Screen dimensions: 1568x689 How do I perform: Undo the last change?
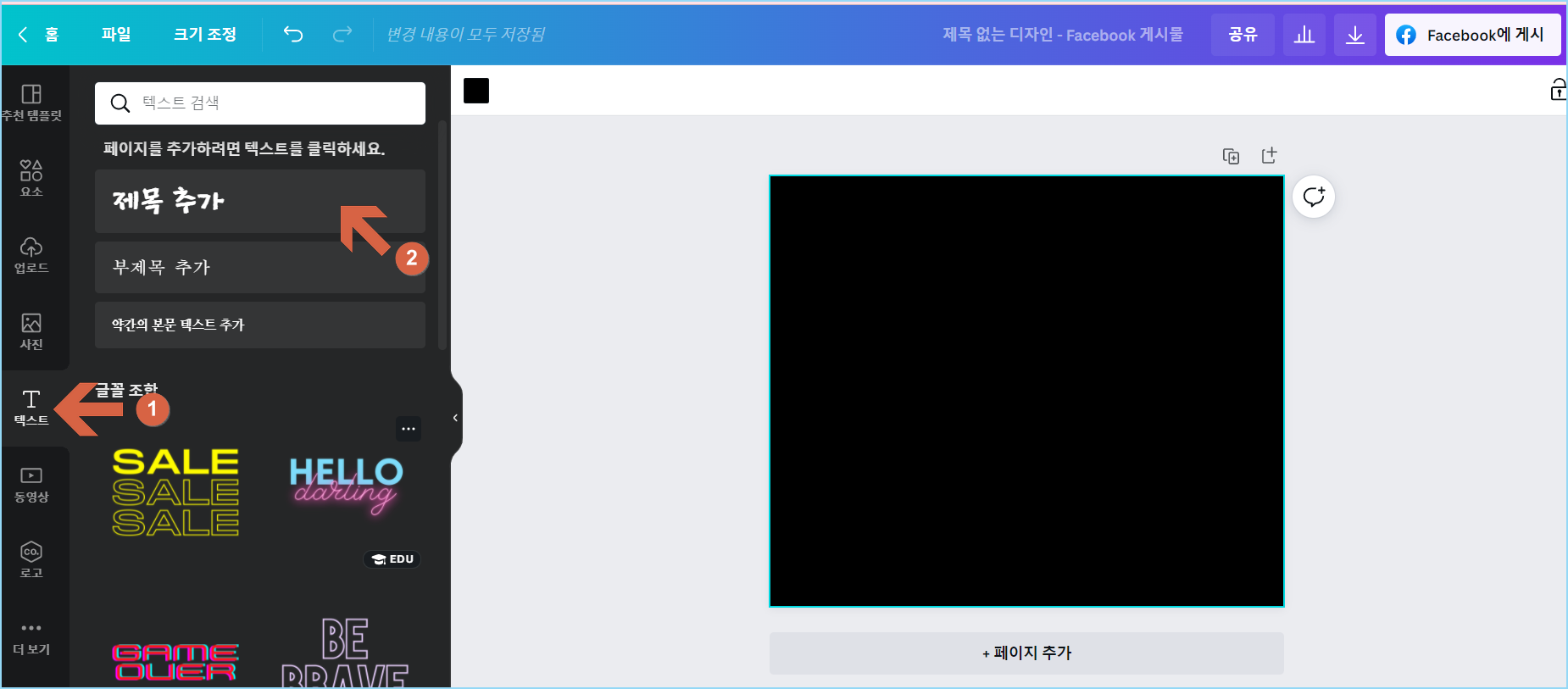point(293,34)
